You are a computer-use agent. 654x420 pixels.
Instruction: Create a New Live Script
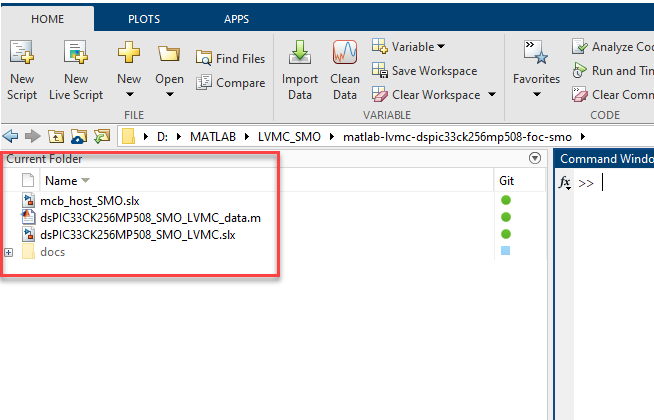pos(76,70)
